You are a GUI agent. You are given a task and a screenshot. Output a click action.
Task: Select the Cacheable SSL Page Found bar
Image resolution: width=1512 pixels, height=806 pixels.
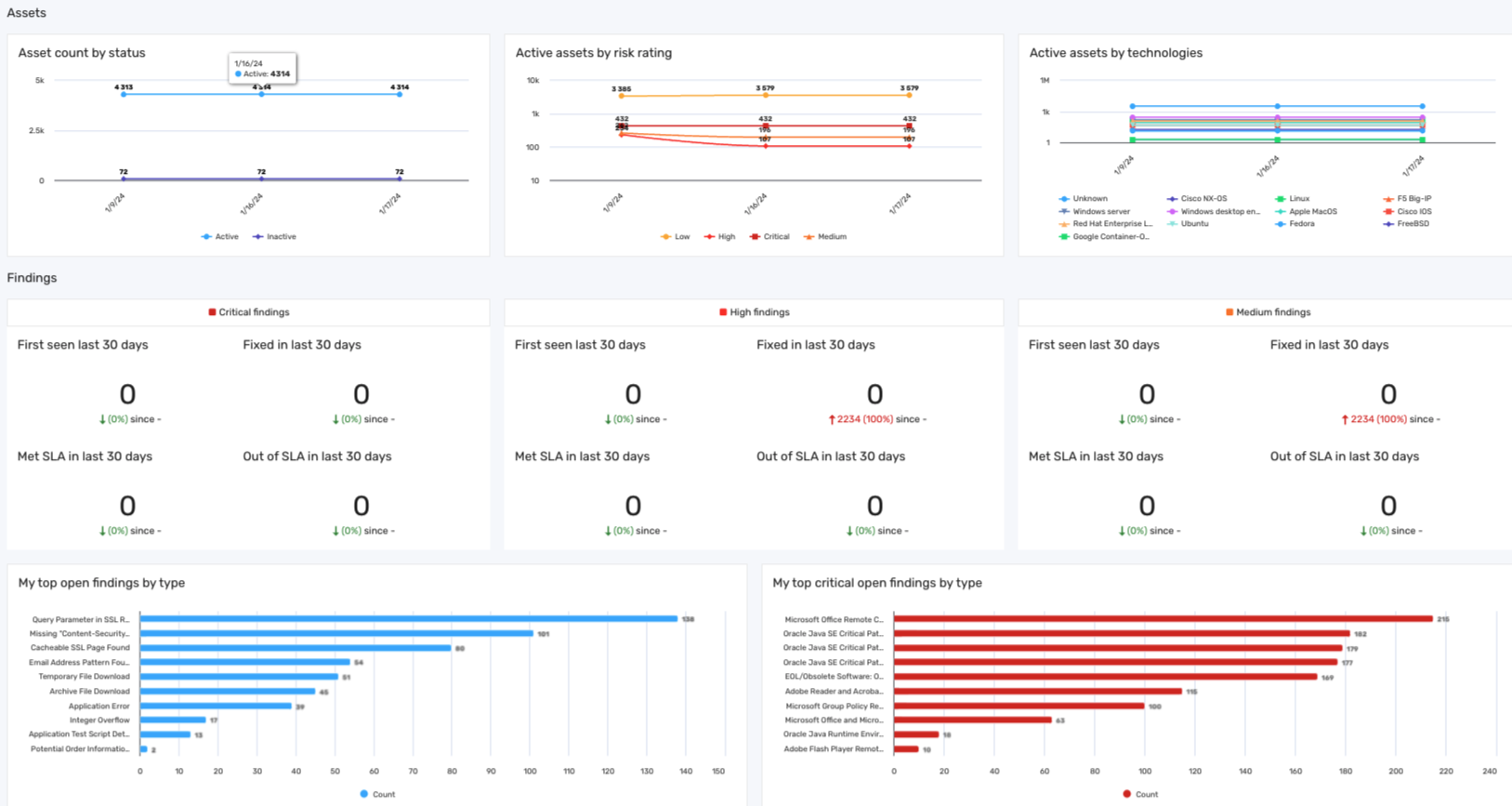(296, 648)
